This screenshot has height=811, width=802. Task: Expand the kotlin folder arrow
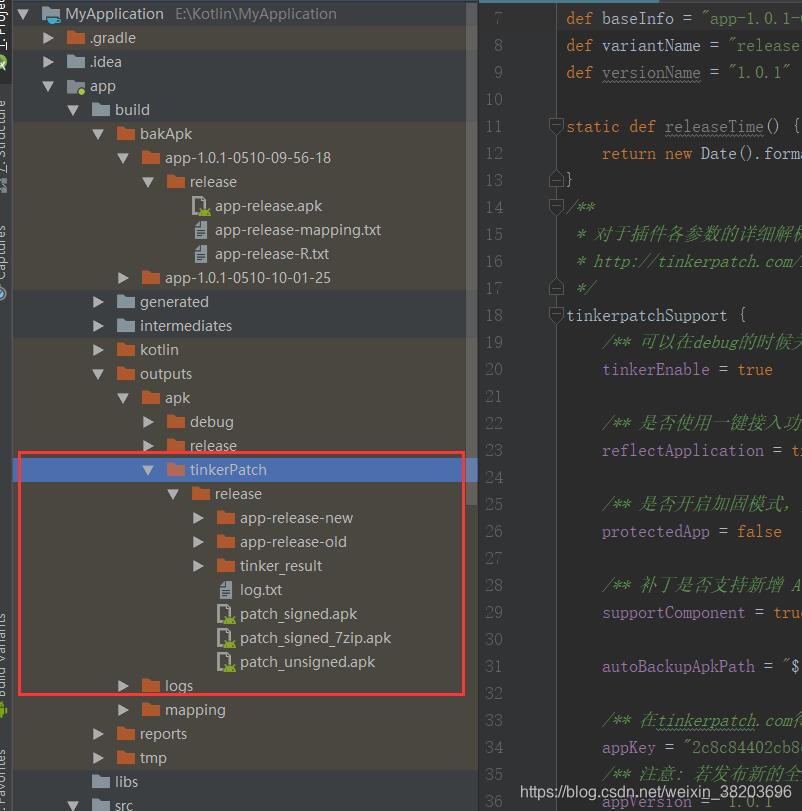(x=98, y=350)
